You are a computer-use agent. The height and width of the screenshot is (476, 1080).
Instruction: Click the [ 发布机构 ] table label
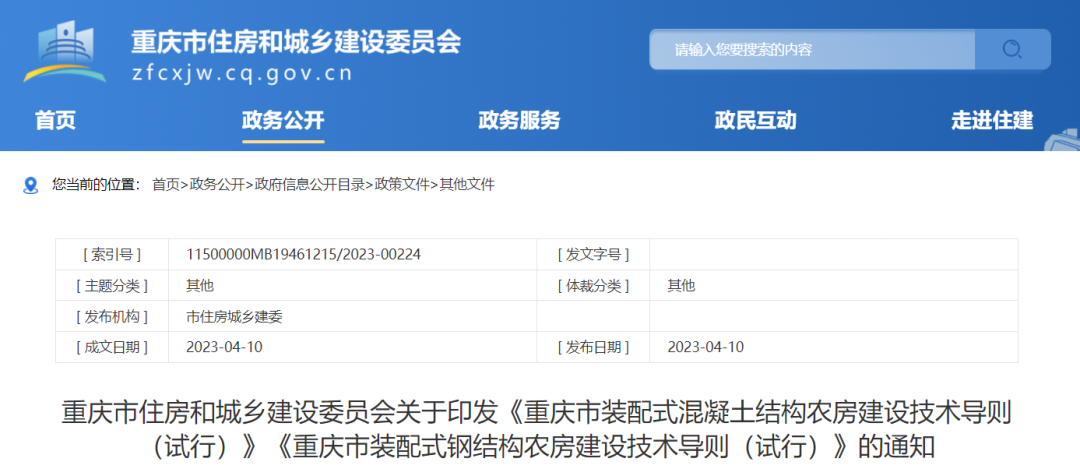pos(112,317)
